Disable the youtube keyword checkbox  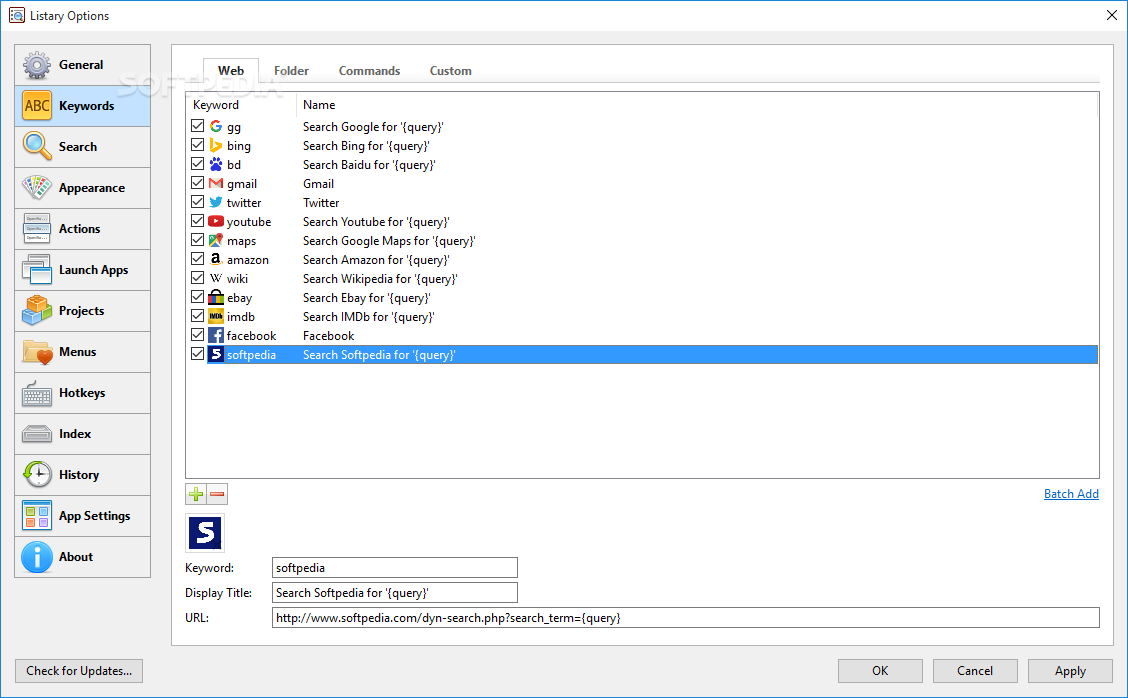pyautogui.click(x=197, y=221)
